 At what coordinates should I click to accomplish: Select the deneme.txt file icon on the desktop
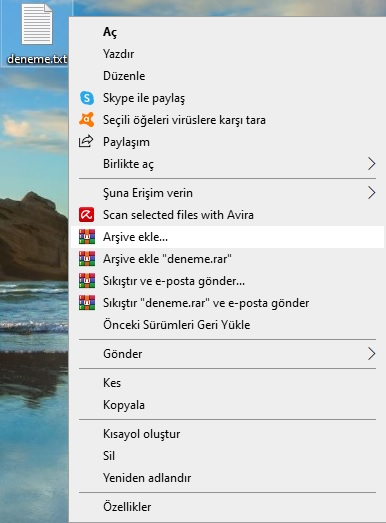tap(37, 24)
